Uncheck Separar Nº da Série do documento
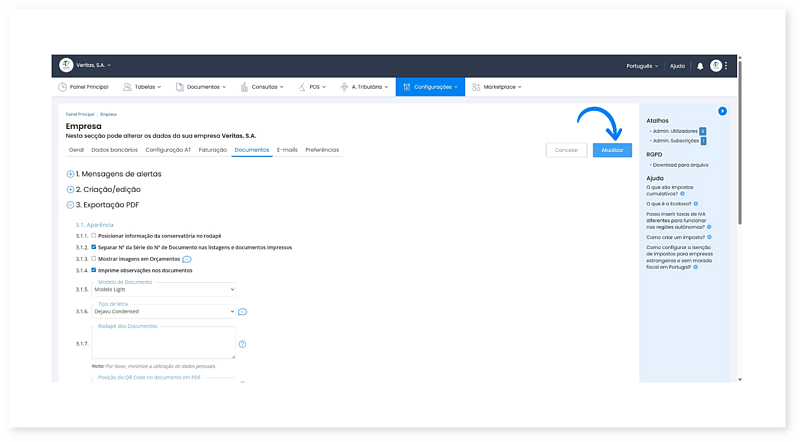800x442 pixels. (94, 247)
